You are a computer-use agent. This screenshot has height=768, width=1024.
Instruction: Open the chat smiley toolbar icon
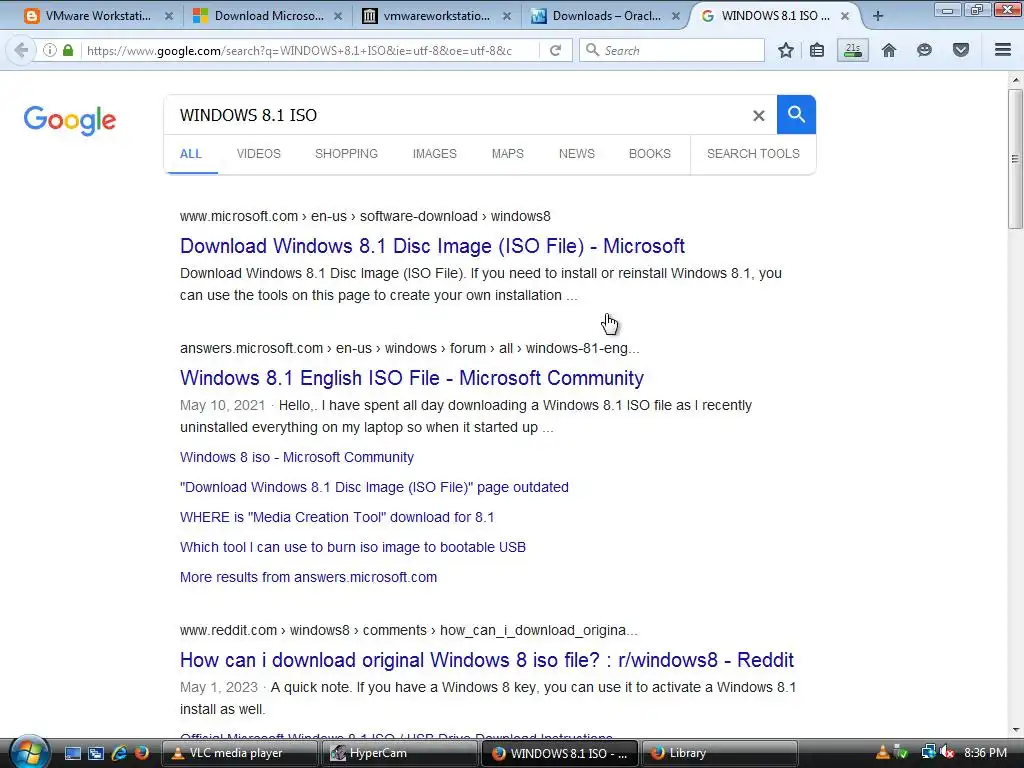[x=924, y=50]
